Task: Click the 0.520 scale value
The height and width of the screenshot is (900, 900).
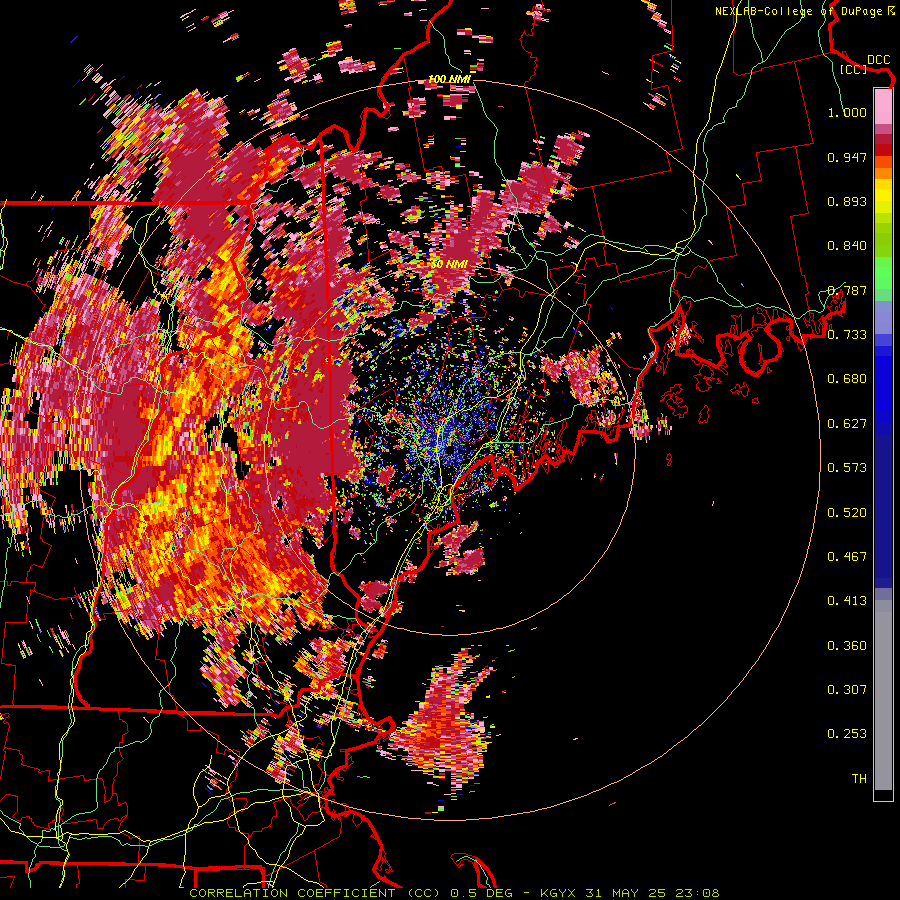Action: coord(847,513)
